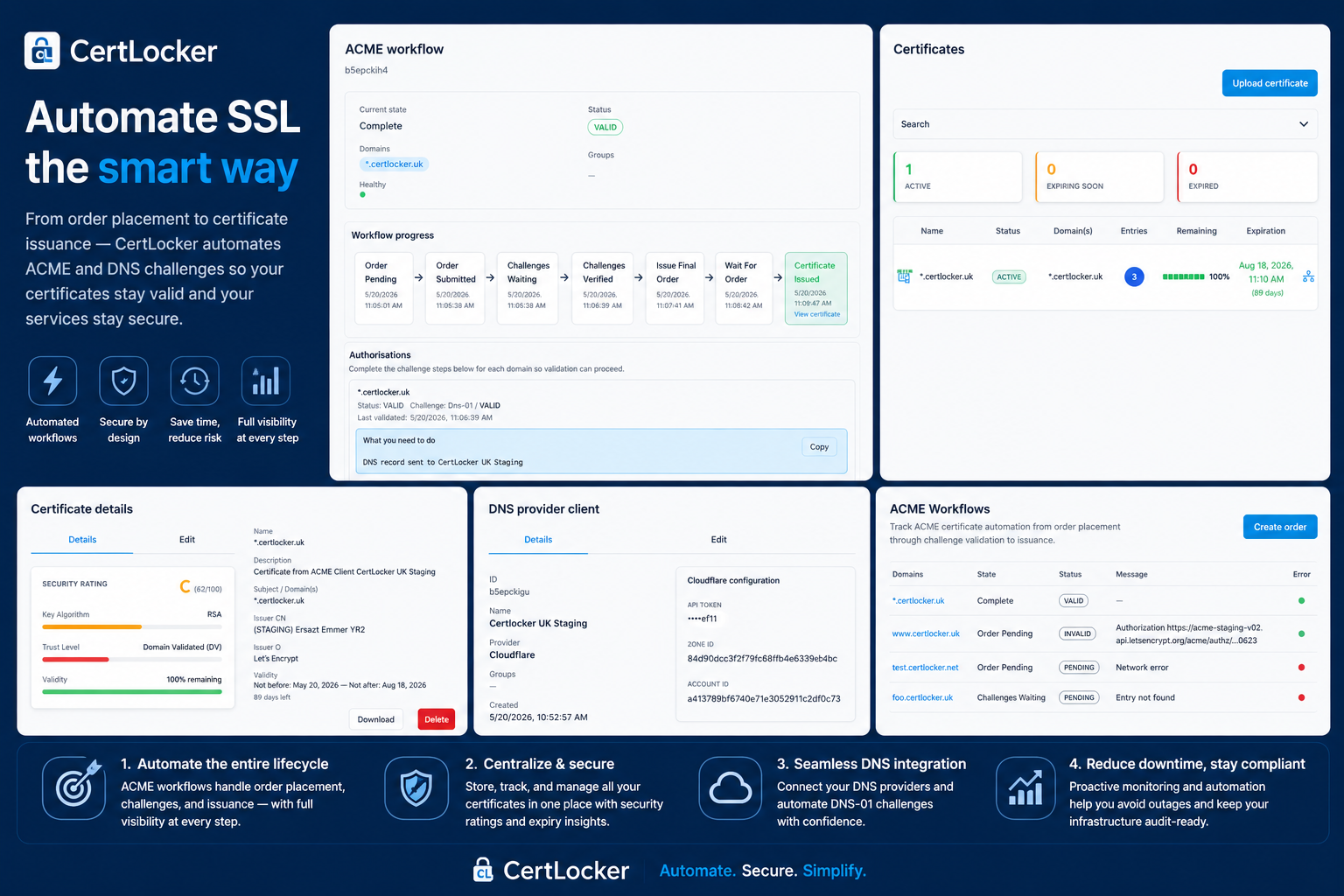Click the Remaining column header

point(1196,231)
